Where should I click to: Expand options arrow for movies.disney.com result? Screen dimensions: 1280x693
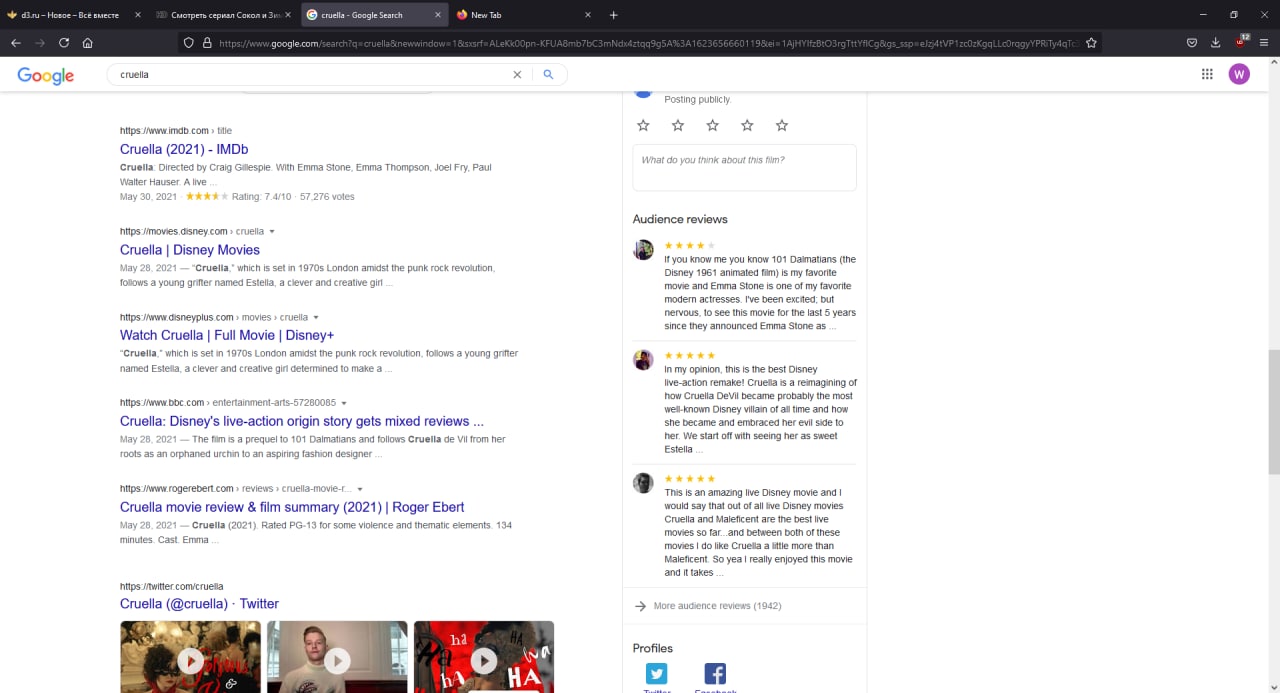coord(272,232)
